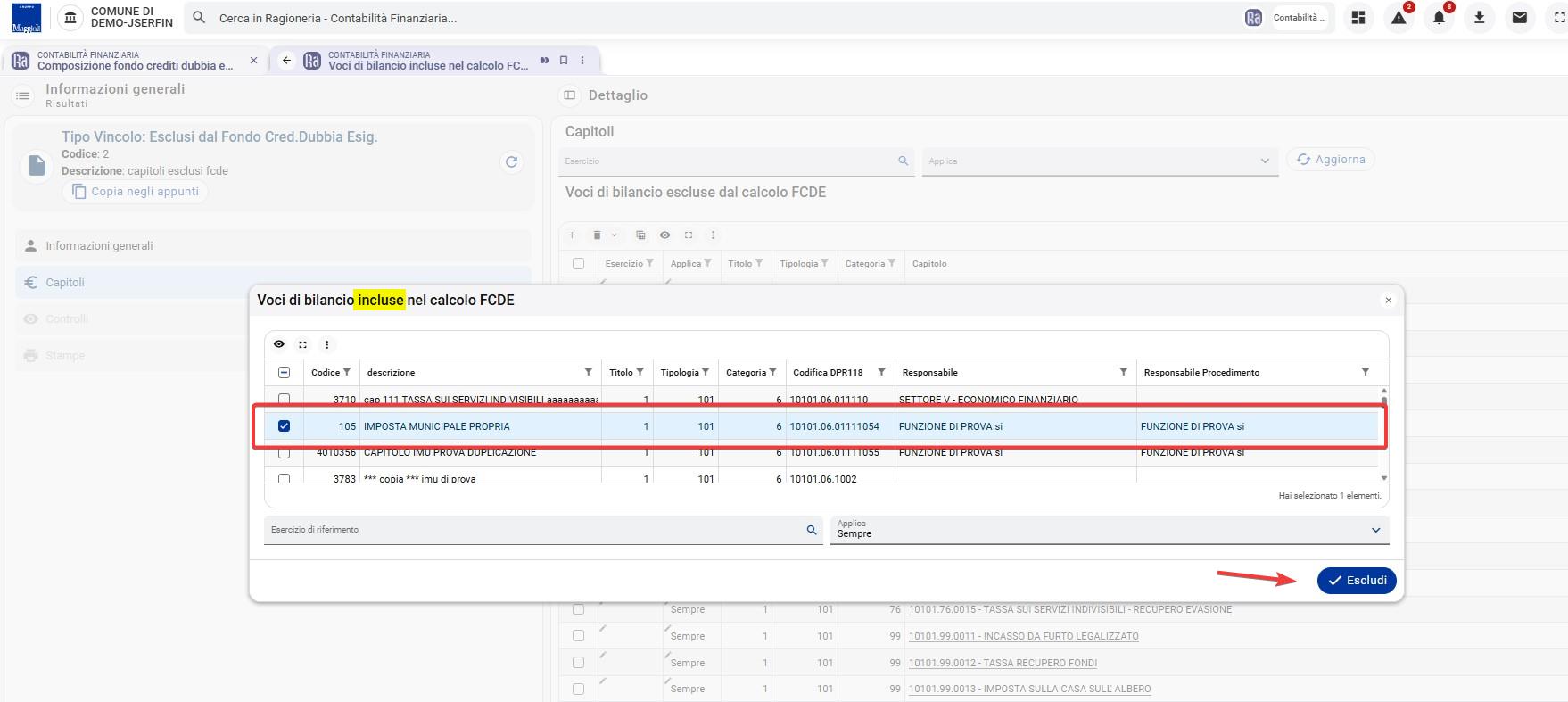
Task: Toggle the select-all checkbox in dialog header
Action: [284, 372]
